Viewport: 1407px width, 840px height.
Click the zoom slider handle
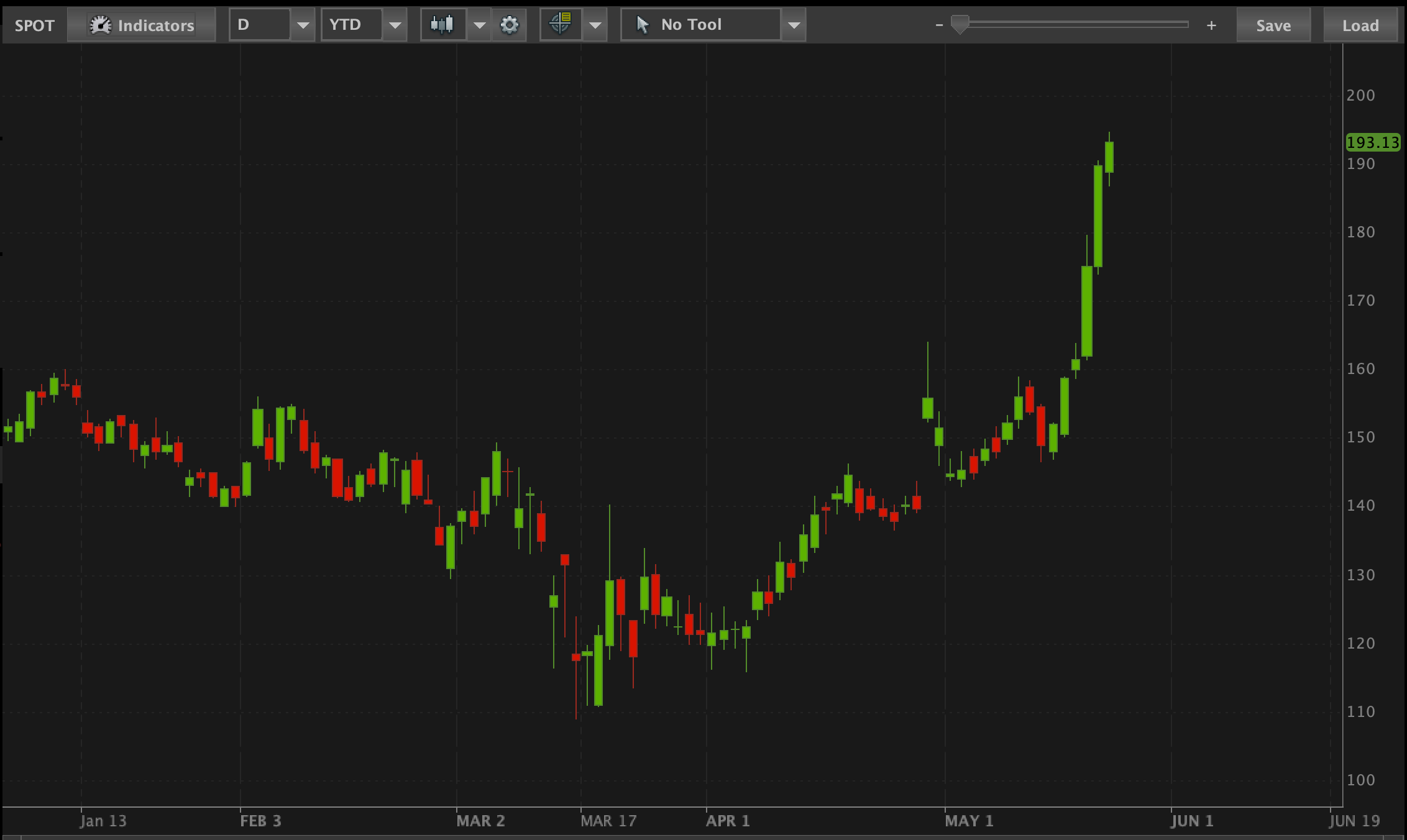pyautogui.click(x=960, y=25)
